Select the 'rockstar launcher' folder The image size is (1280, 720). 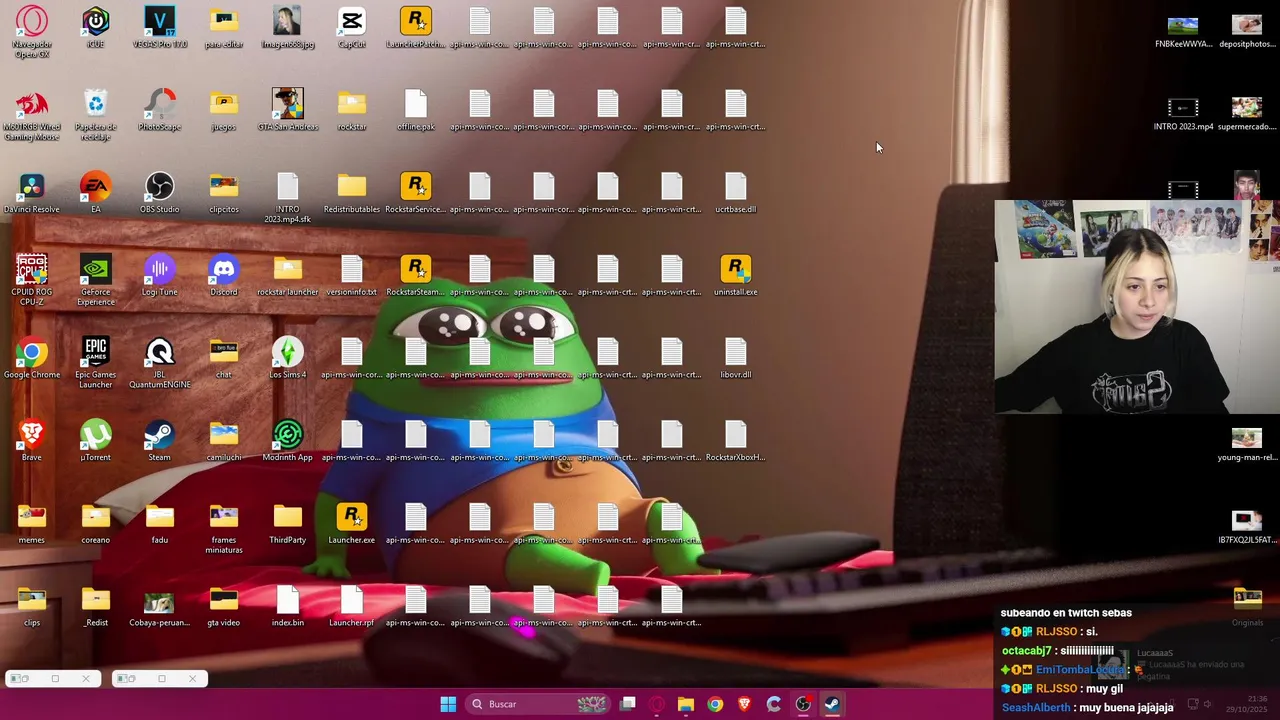pos(288,275)
